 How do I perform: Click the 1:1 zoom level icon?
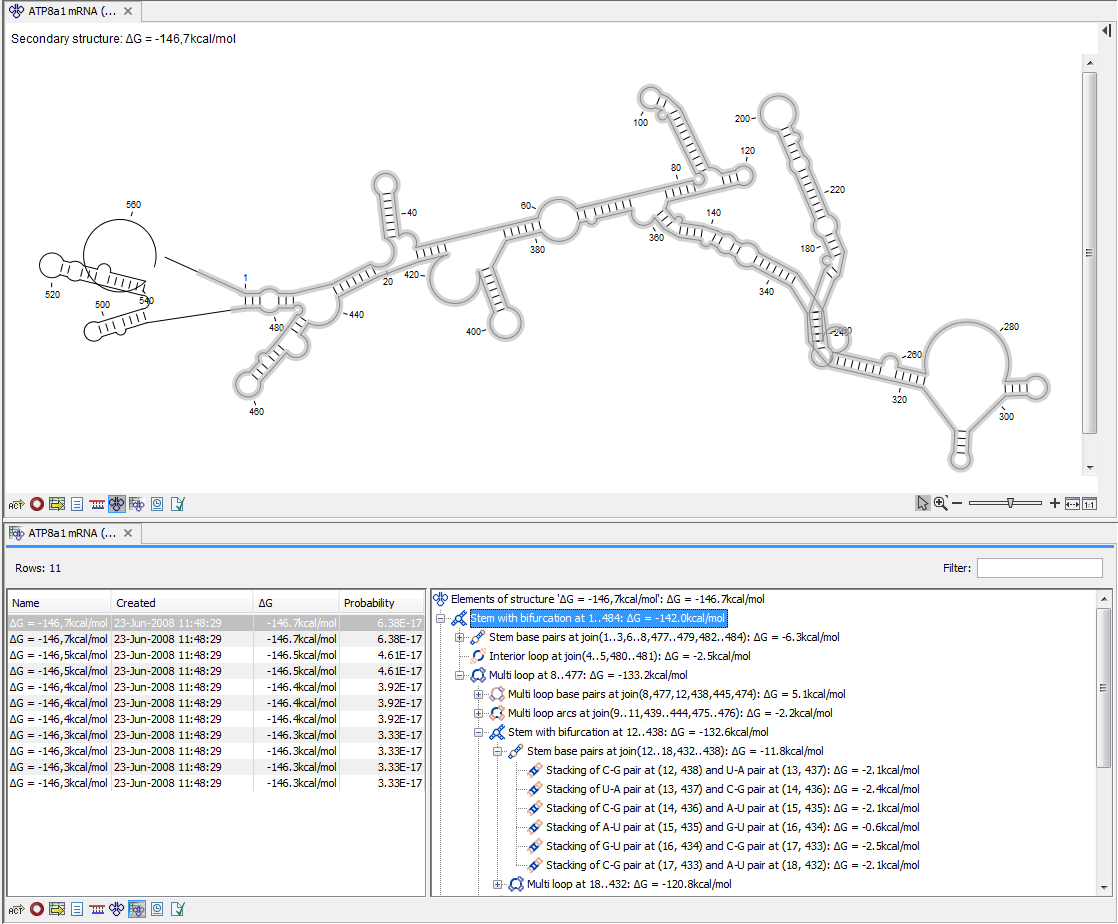(x=1089, y=503)
